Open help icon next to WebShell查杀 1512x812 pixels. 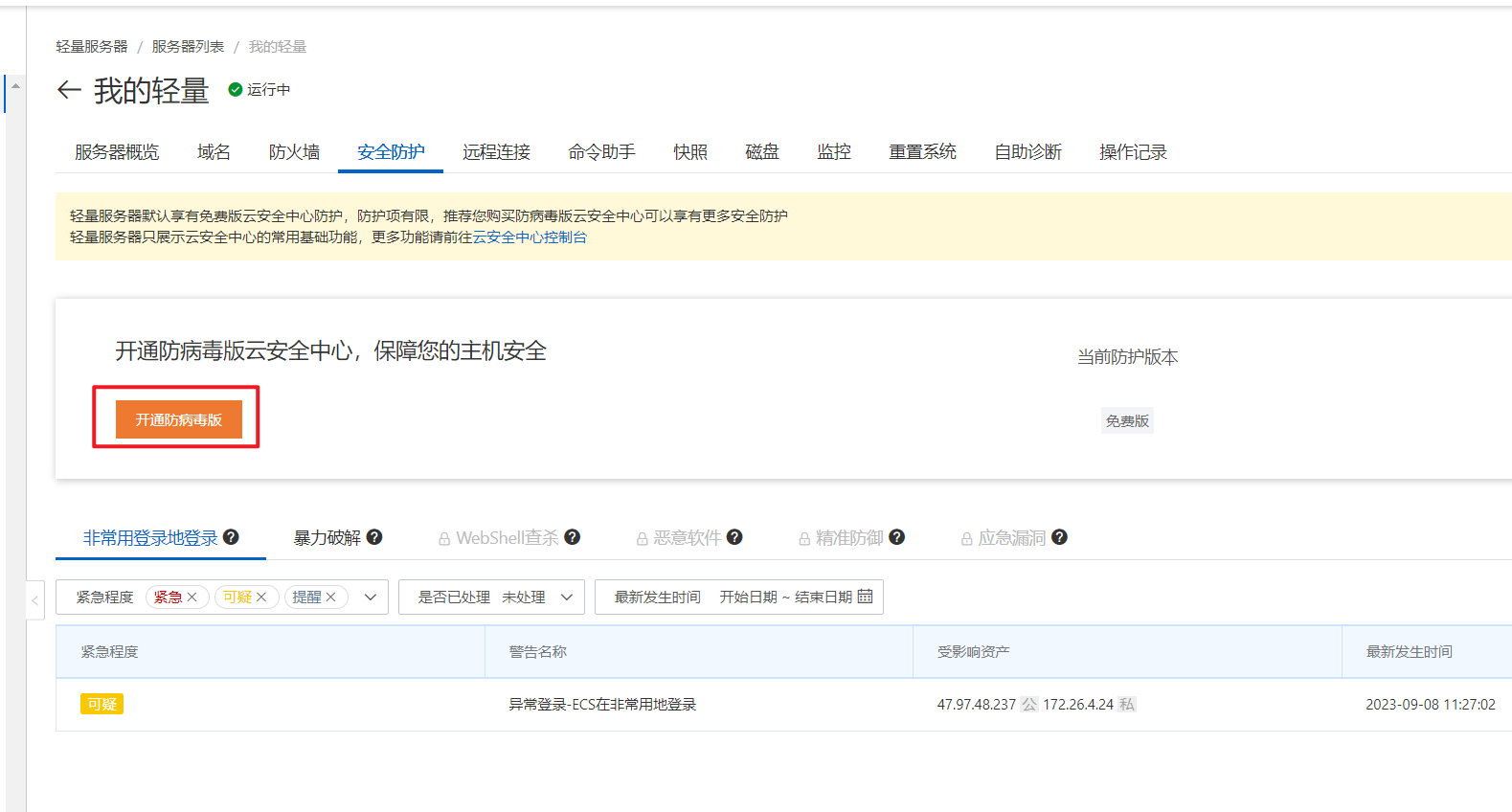(x=572, y=537)
